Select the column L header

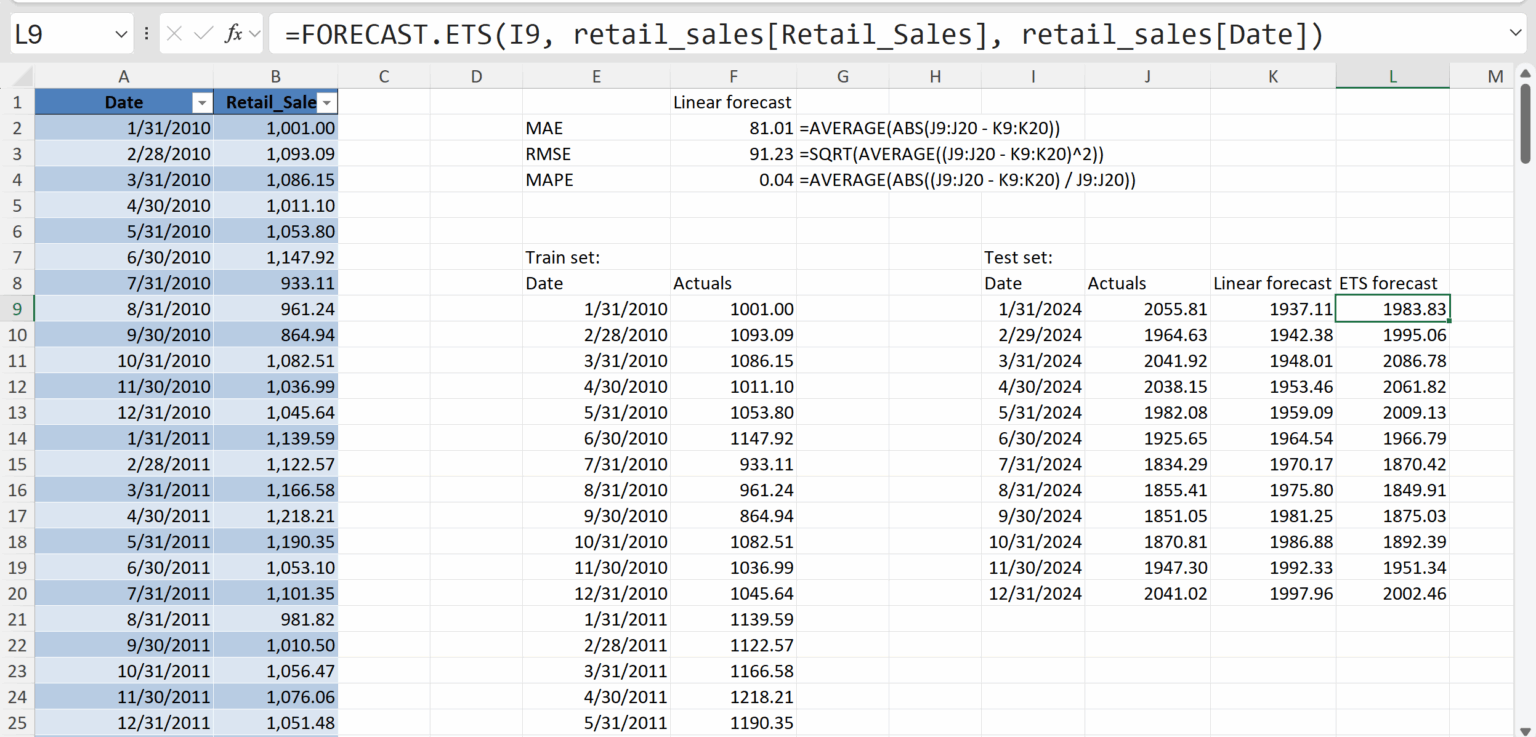point(1392,77)
